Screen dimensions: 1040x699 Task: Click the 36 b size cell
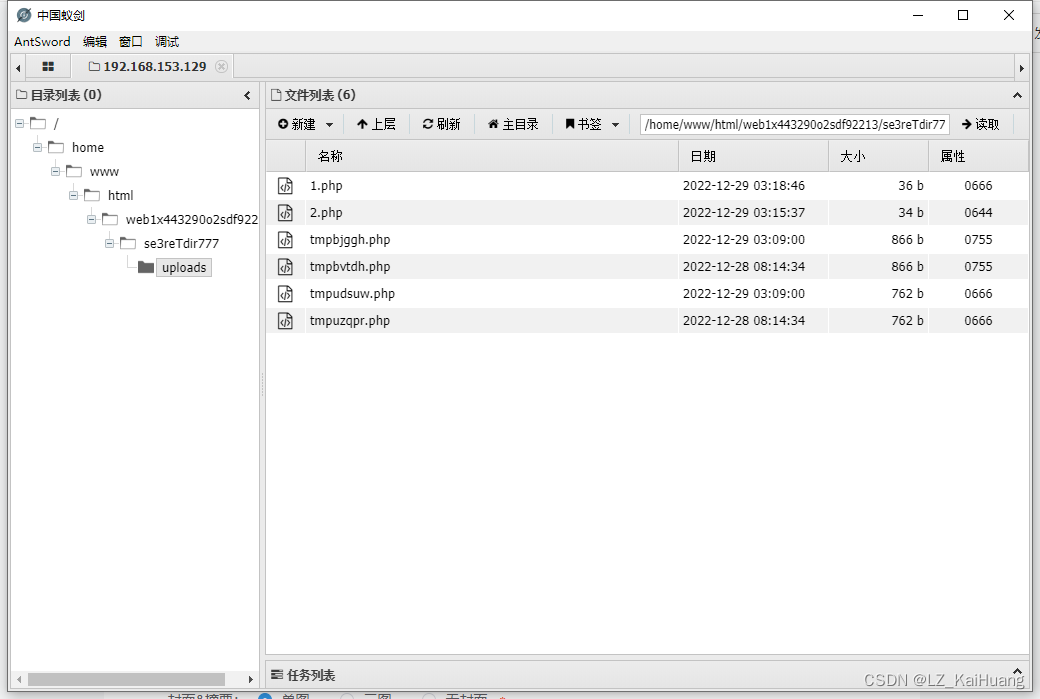pyautogui.click(x=911, y=186)
